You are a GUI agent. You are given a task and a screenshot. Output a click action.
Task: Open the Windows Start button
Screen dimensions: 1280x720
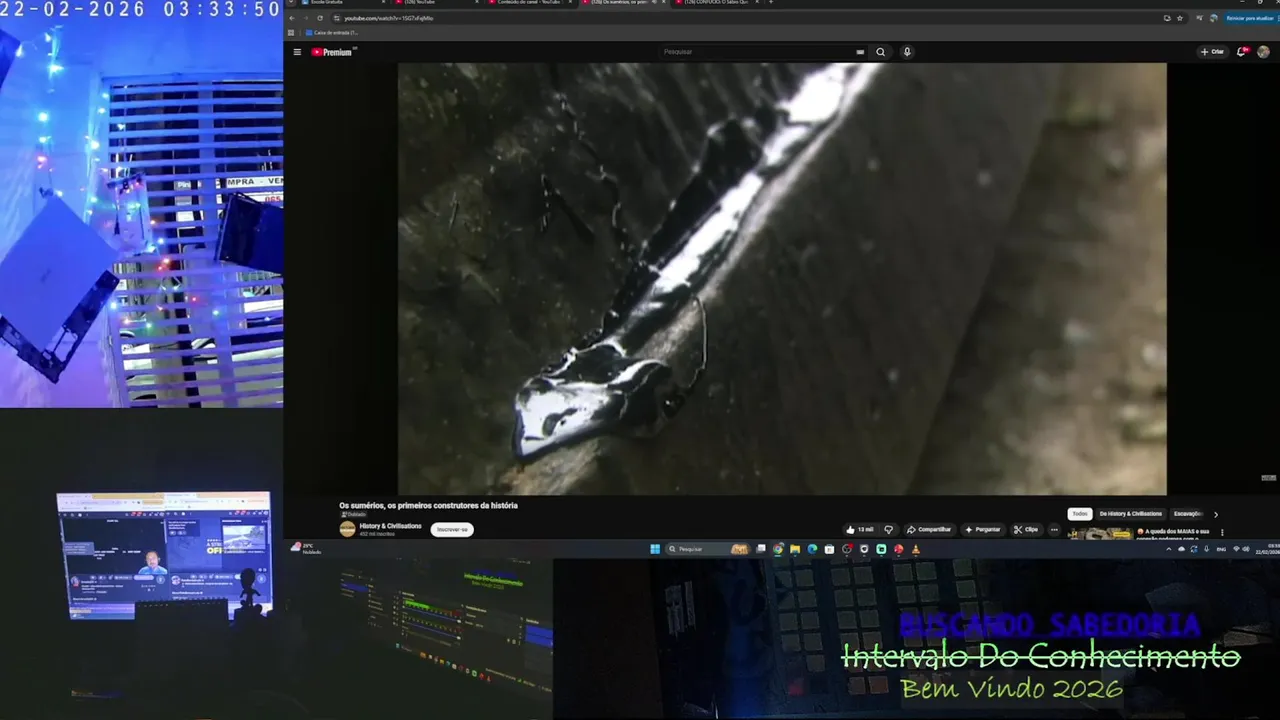[x=655, y=549]
